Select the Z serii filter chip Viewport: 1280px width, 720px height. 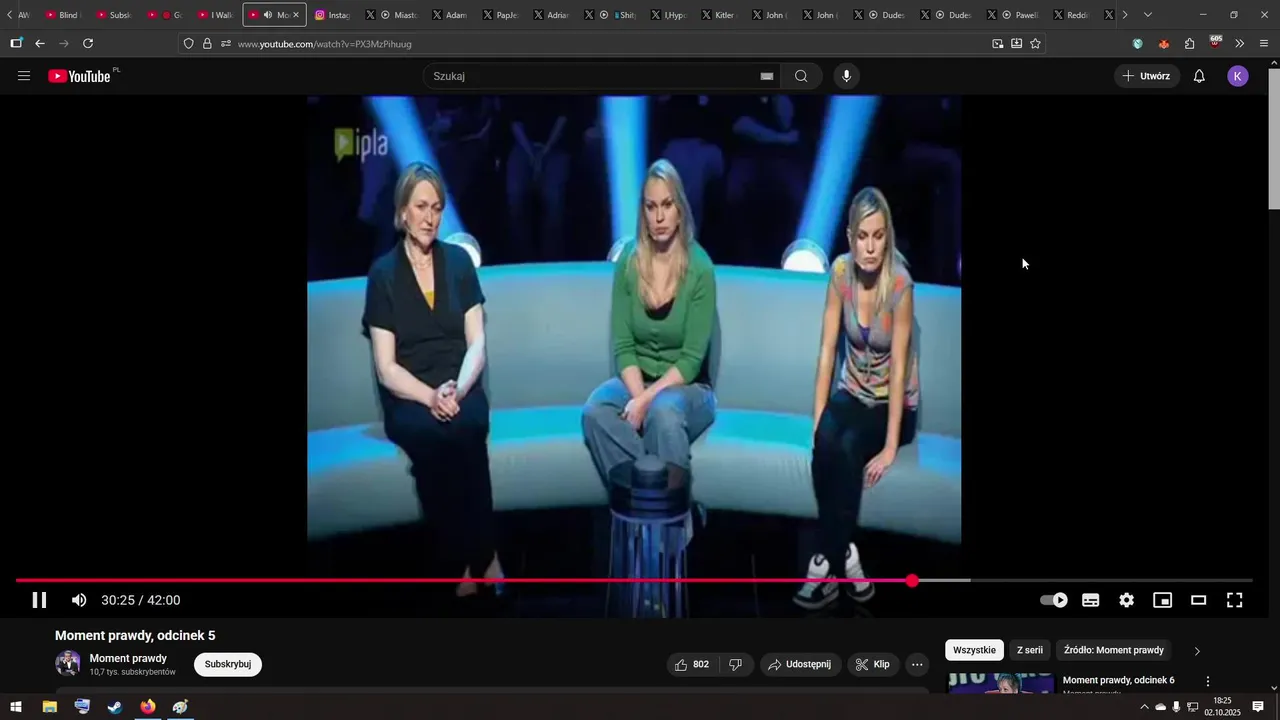(1030, 650)
